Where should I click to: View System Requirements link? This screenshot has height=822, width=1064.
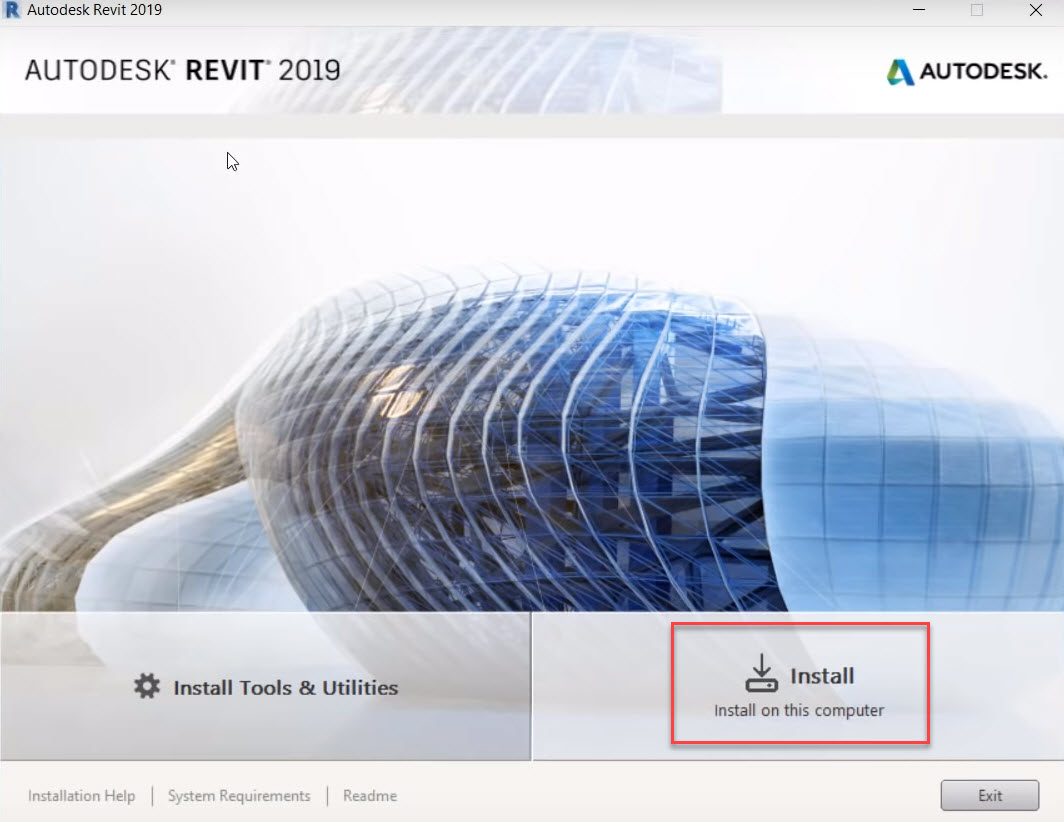[x=239, y=796]
